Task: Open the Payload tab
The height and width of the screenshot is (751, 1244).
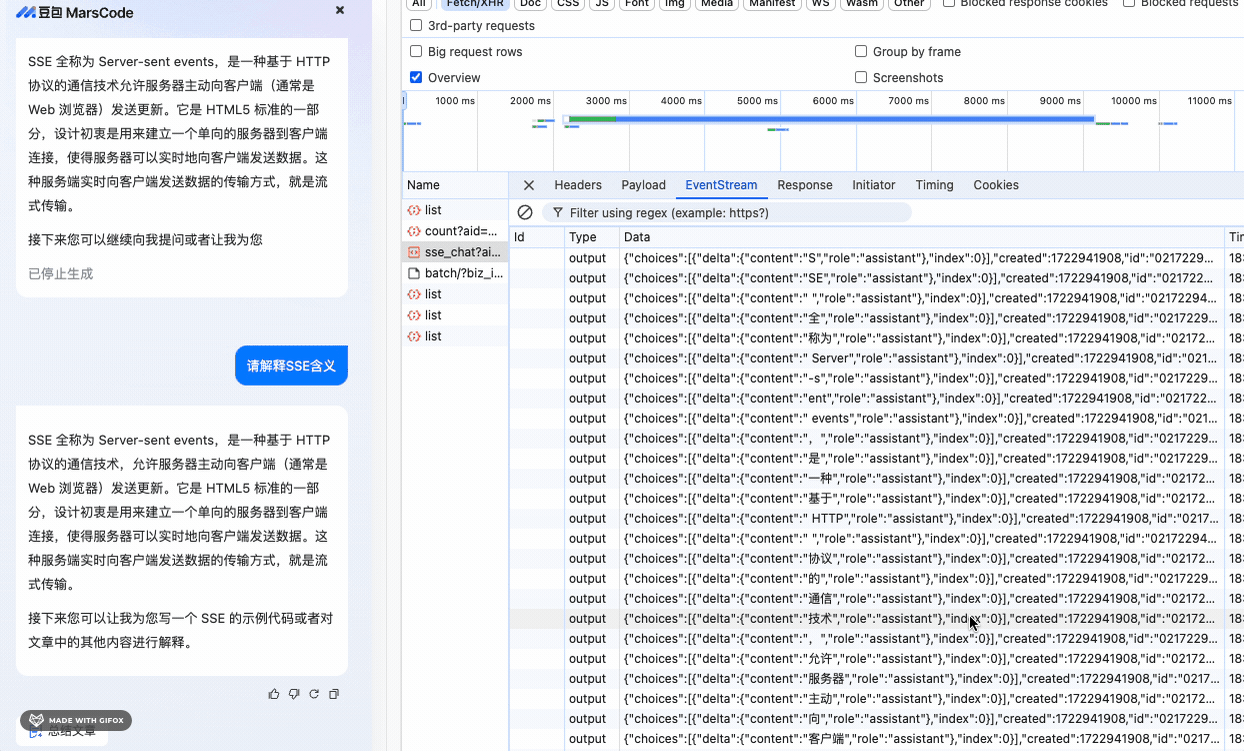Action: coord(643,185)
